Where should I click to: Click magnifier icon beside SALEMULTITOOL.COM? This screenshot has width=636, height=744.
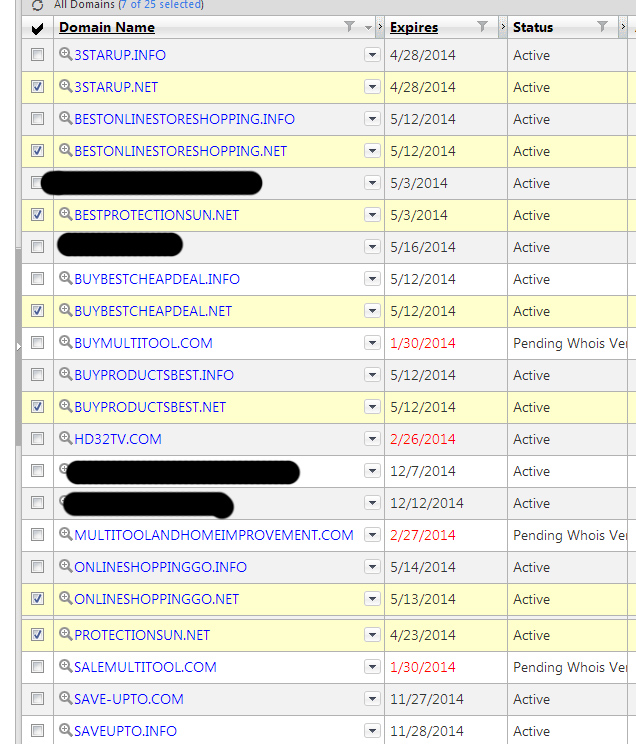(x=65, y=666)
